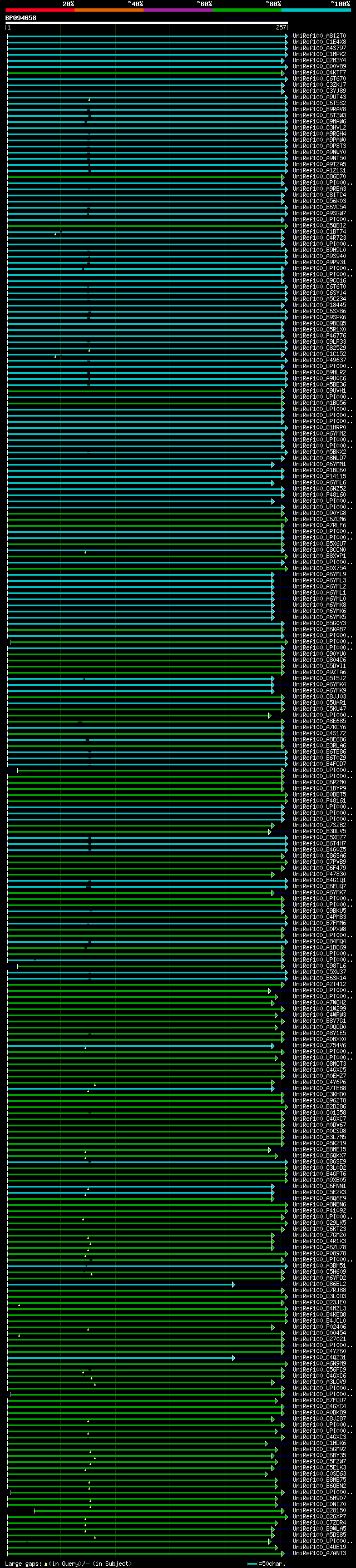356x1568 pixels.
Task: Select label UniRef100_B6VC54
Action: coord(319,207)
